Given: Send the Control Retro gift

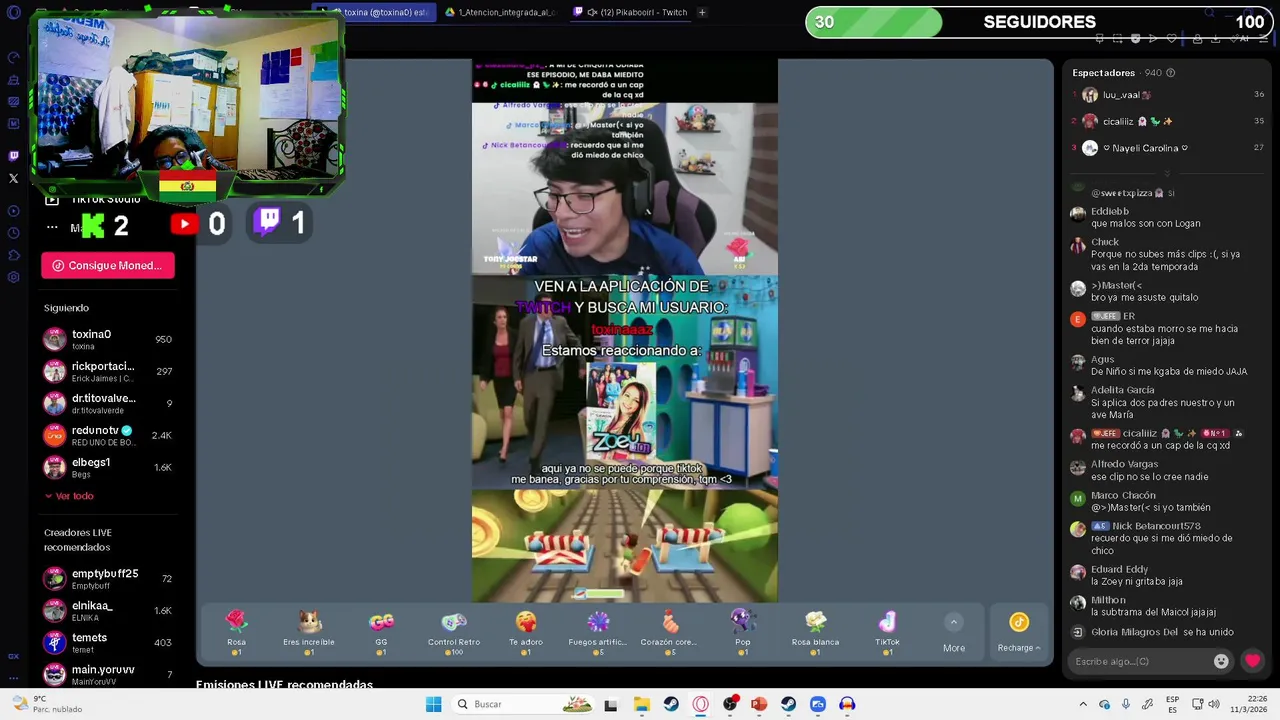Looking at the screenshot, I should [x=454, y=633].
